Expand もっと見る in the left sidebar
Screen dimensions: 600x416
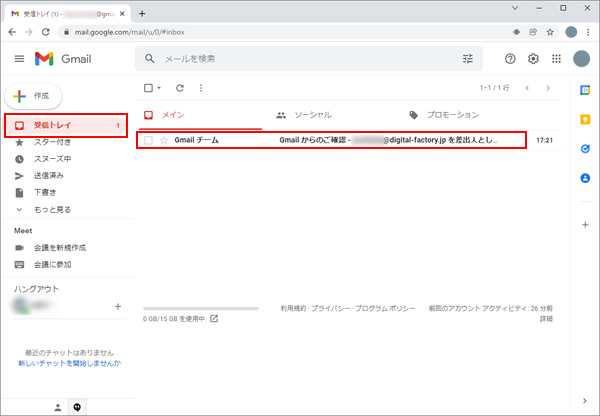point(52,209)
